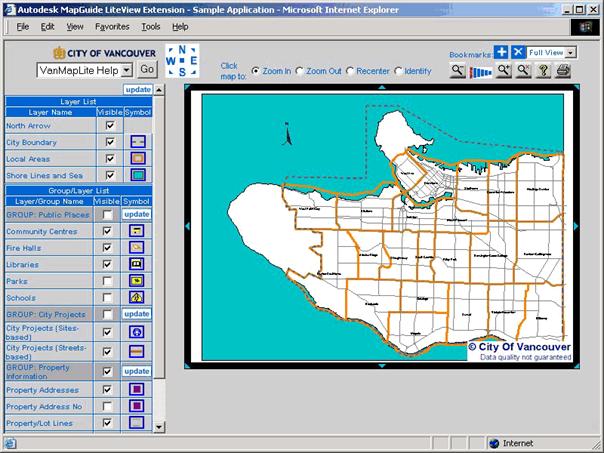Click the add bookmark plus icon
Image resolution: width=604 pixels, height=453 pixels.
[x=501, y=52]
